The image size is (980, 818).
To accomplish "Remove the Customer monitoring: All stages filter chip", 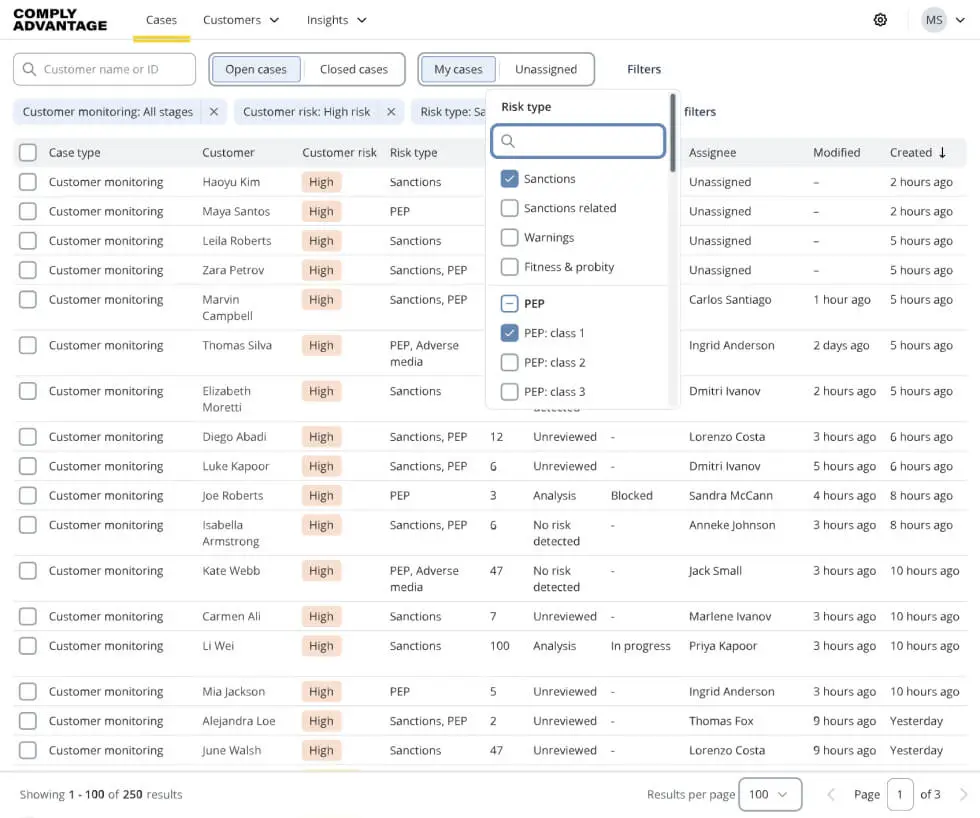I will (x=213, y=111).
